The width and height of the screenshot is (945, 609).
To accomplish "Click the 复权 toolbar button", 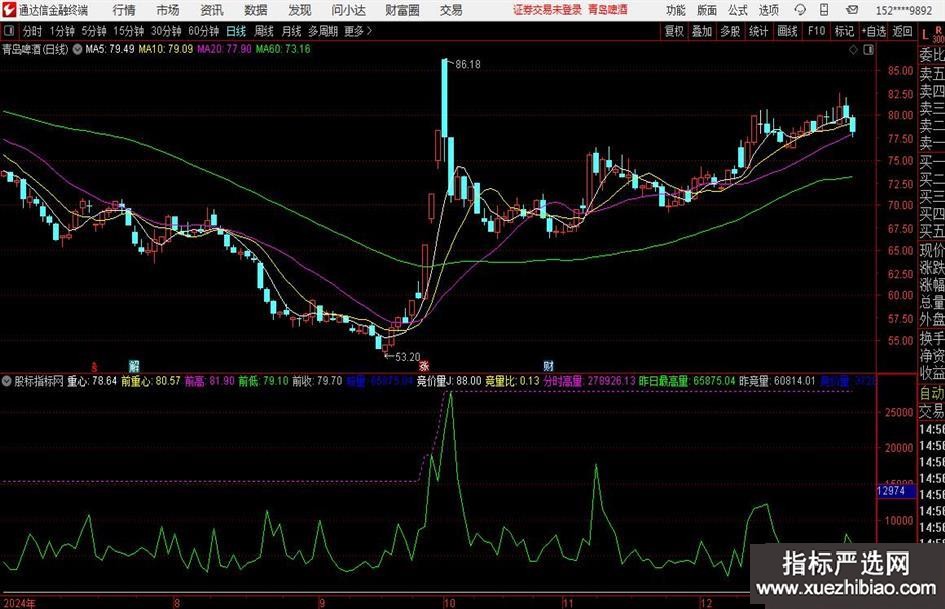I will tap(674, 31).
